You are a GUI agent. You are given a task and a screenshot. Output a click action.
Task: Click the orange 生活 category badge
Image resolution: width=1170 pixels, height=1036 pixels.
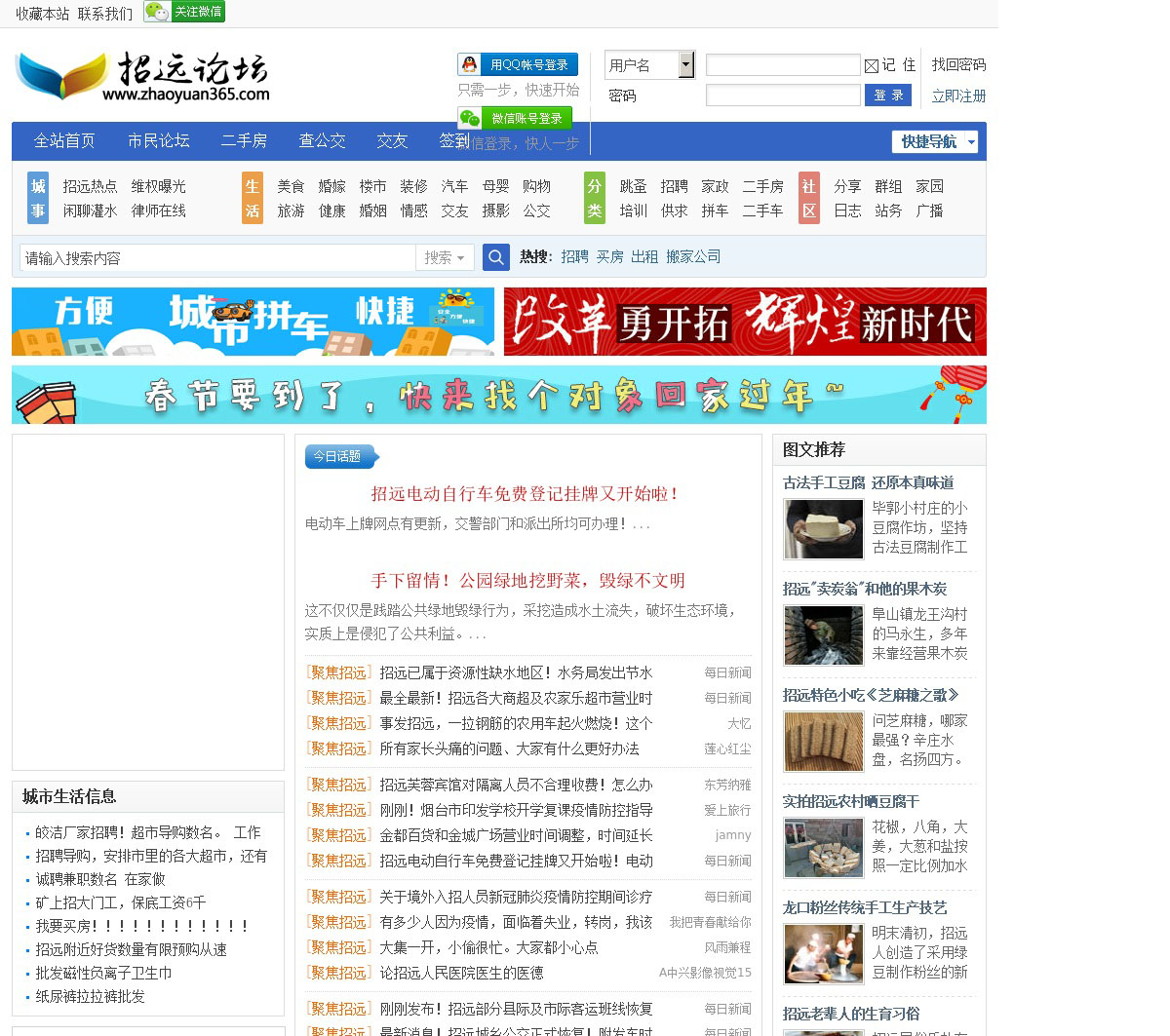(x=253, y=198)
